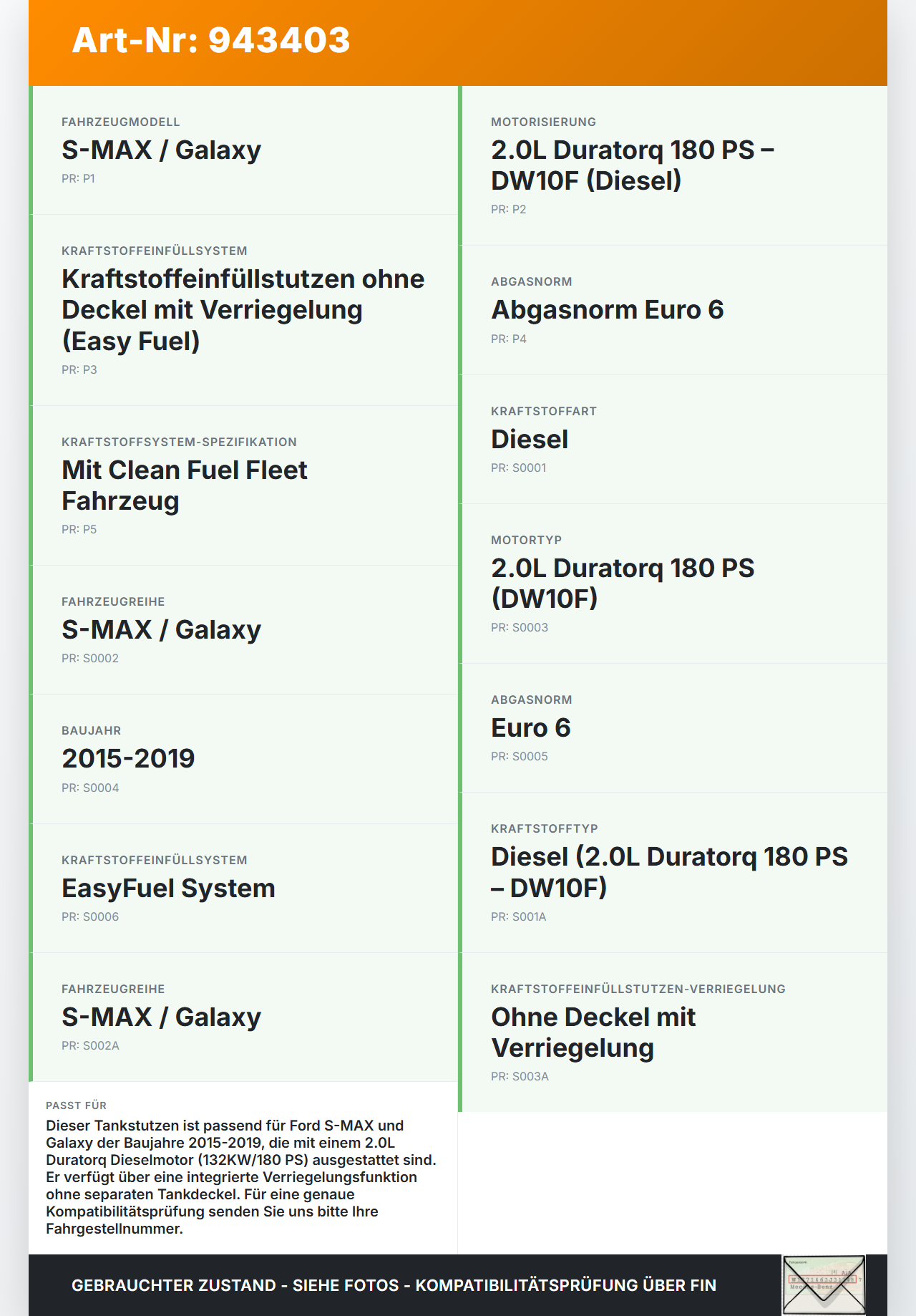Select the EasyFuel System card

point(243,889)
